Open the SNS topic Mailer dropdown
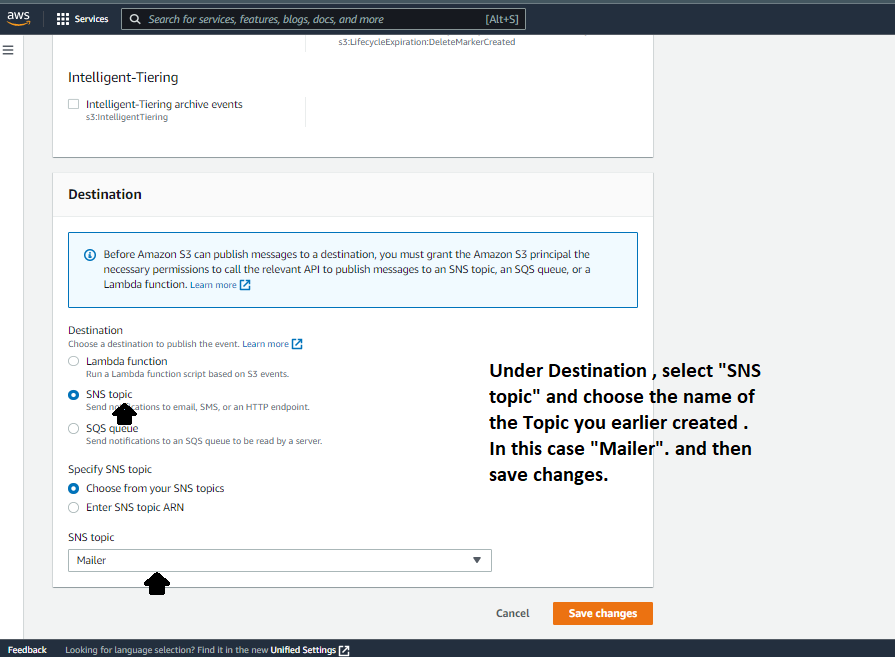895x657 pixels. pyautogui.click(x=280, y=561)
